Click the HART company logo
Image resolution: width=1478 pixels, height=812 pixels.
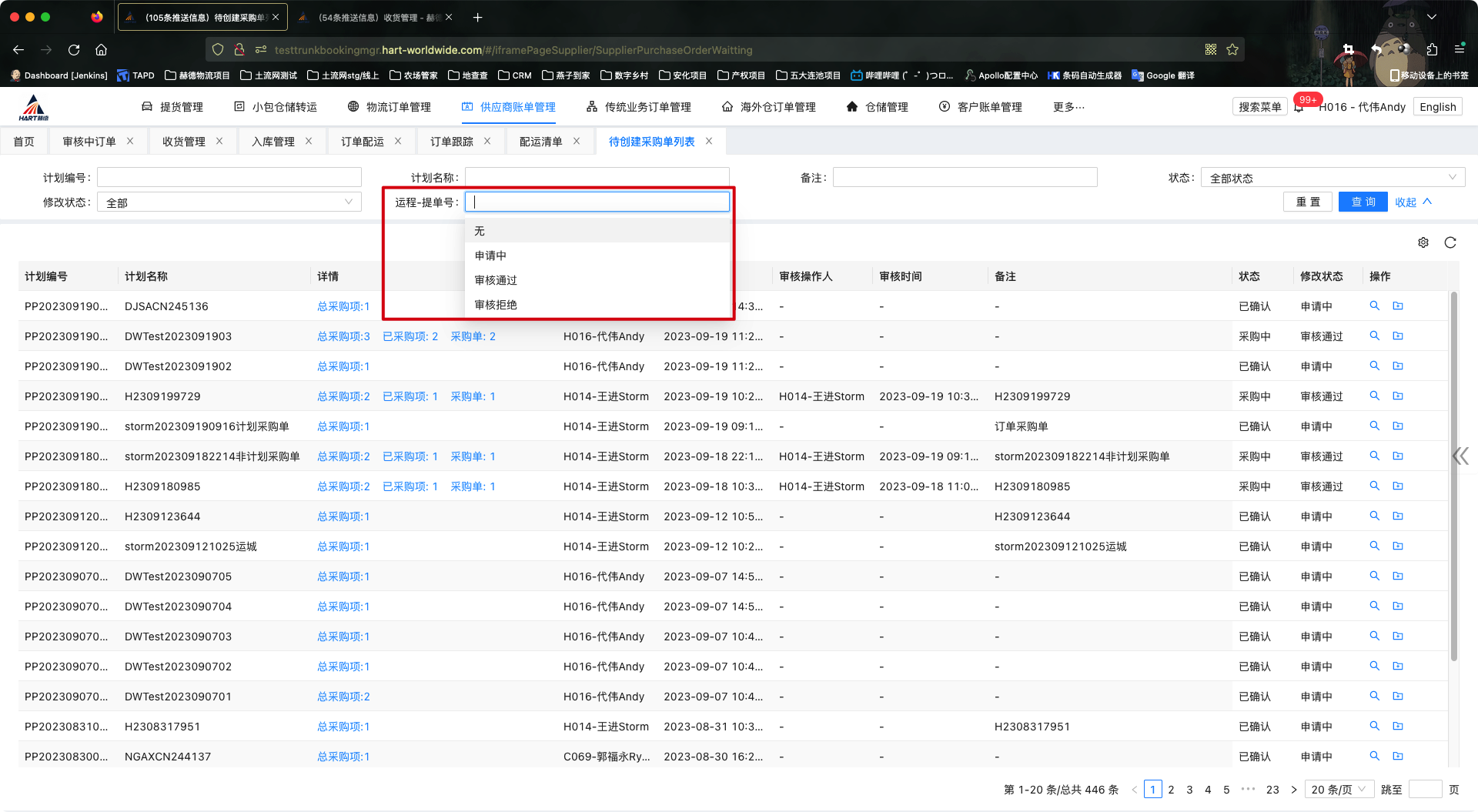(x=34, y=107)
